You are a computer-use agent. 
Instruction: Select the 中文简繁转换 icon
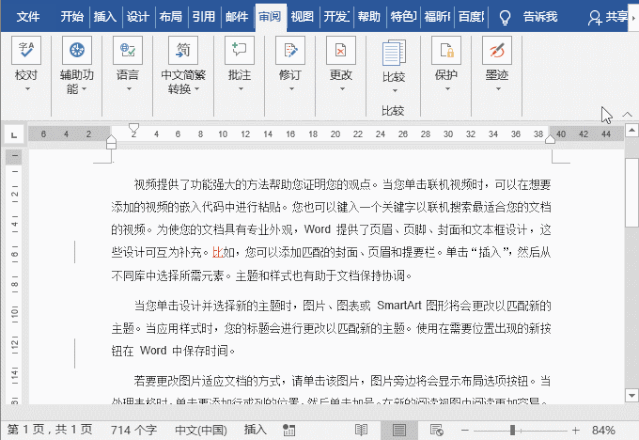[184, 50]
